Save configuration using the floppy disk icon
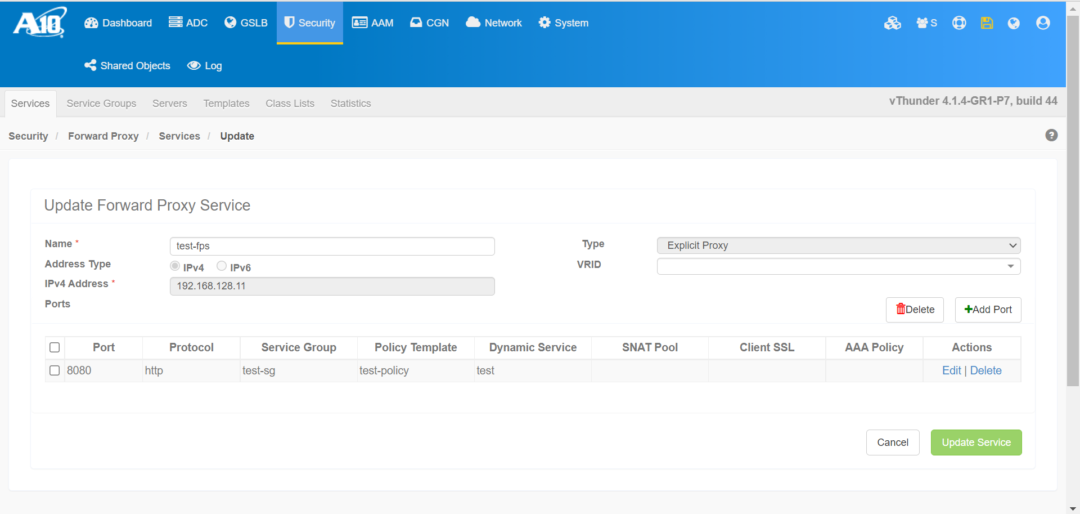This screenshot has height=514, width=1080. (x=987, y=23)
